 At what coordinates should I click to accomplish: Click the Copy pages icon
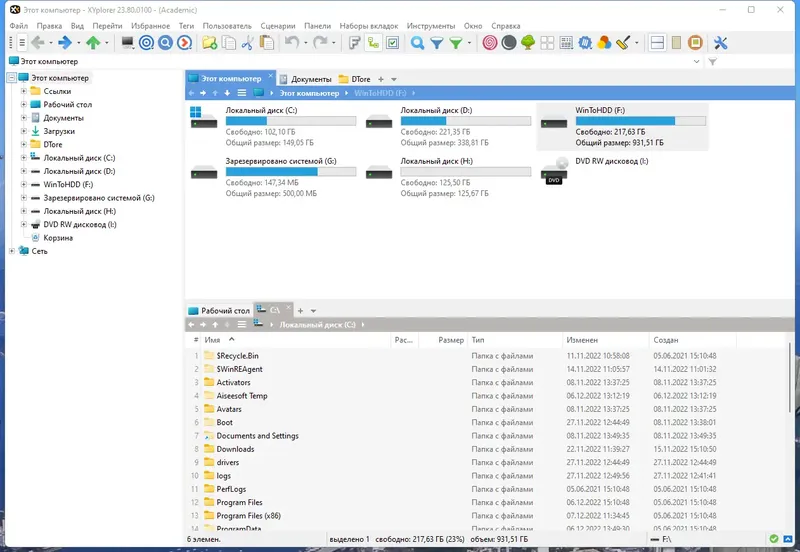pos(229,43)
